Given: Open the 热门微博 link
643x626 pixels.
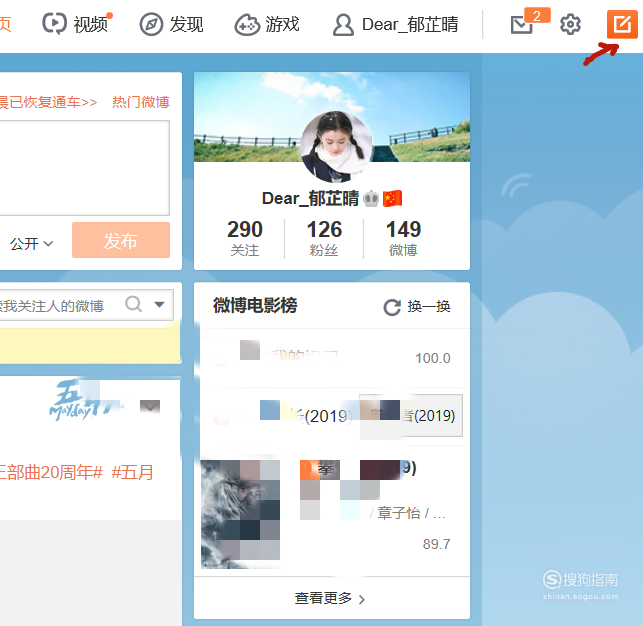Looking at the screenshot, I should coord(141,102).
